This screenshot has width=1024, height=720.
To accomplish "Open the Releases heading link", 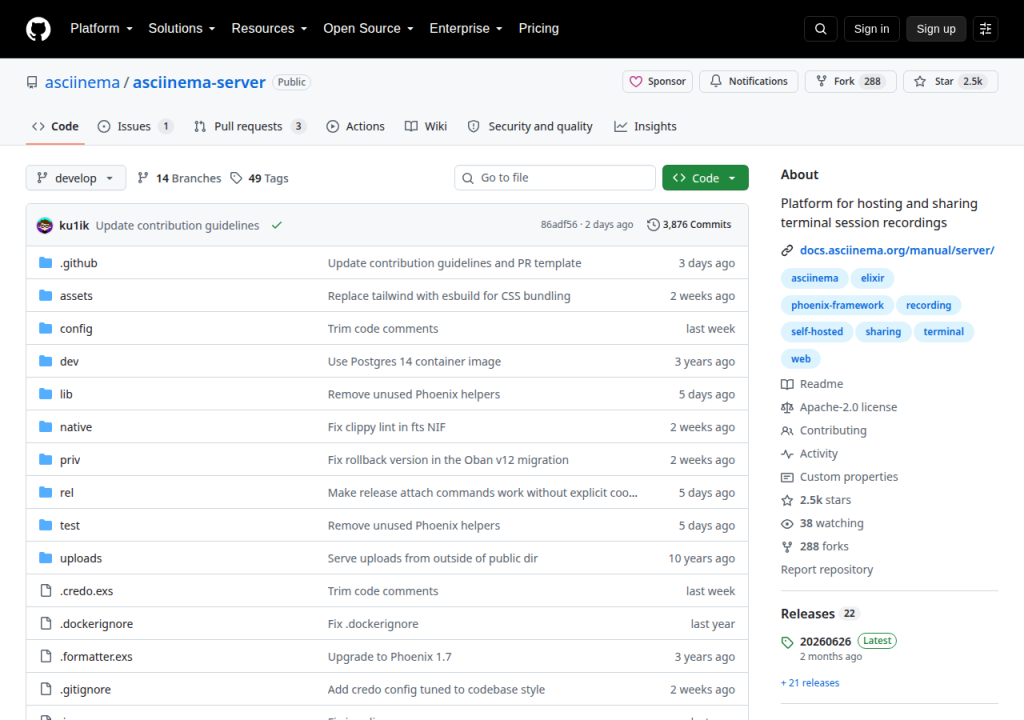I will pyautogui.click(x=807, y=614).
